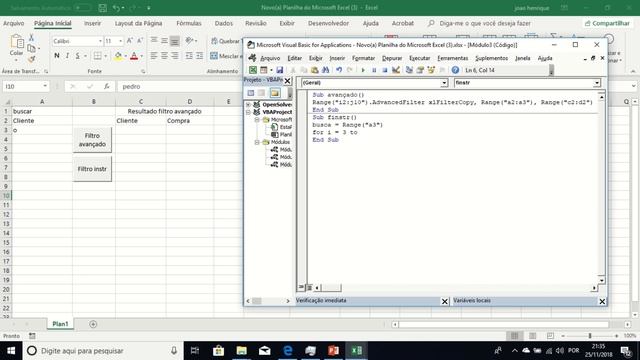Close the Verificação imediata pane
Screen dimensions: 640x360
(444, 301)
